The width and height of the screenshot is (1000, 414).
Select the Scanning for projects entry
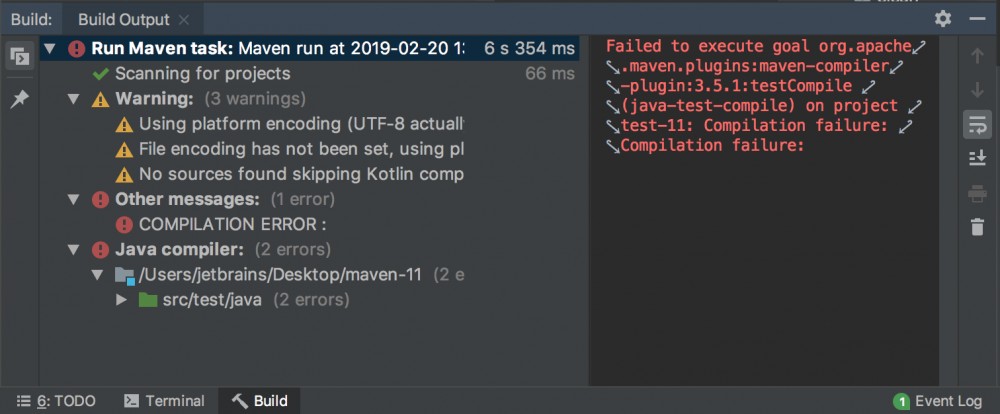tap(202, 73)
